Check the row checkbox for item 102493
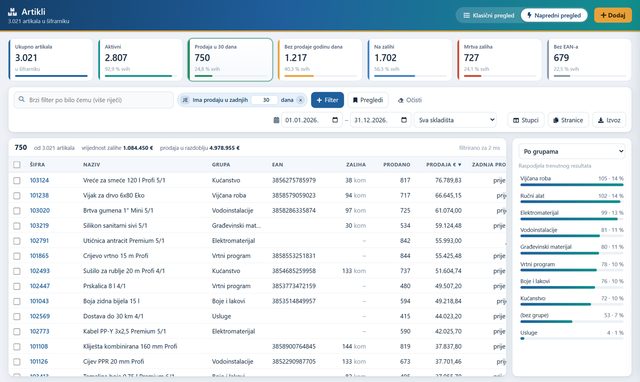 (x=17, y=271)
